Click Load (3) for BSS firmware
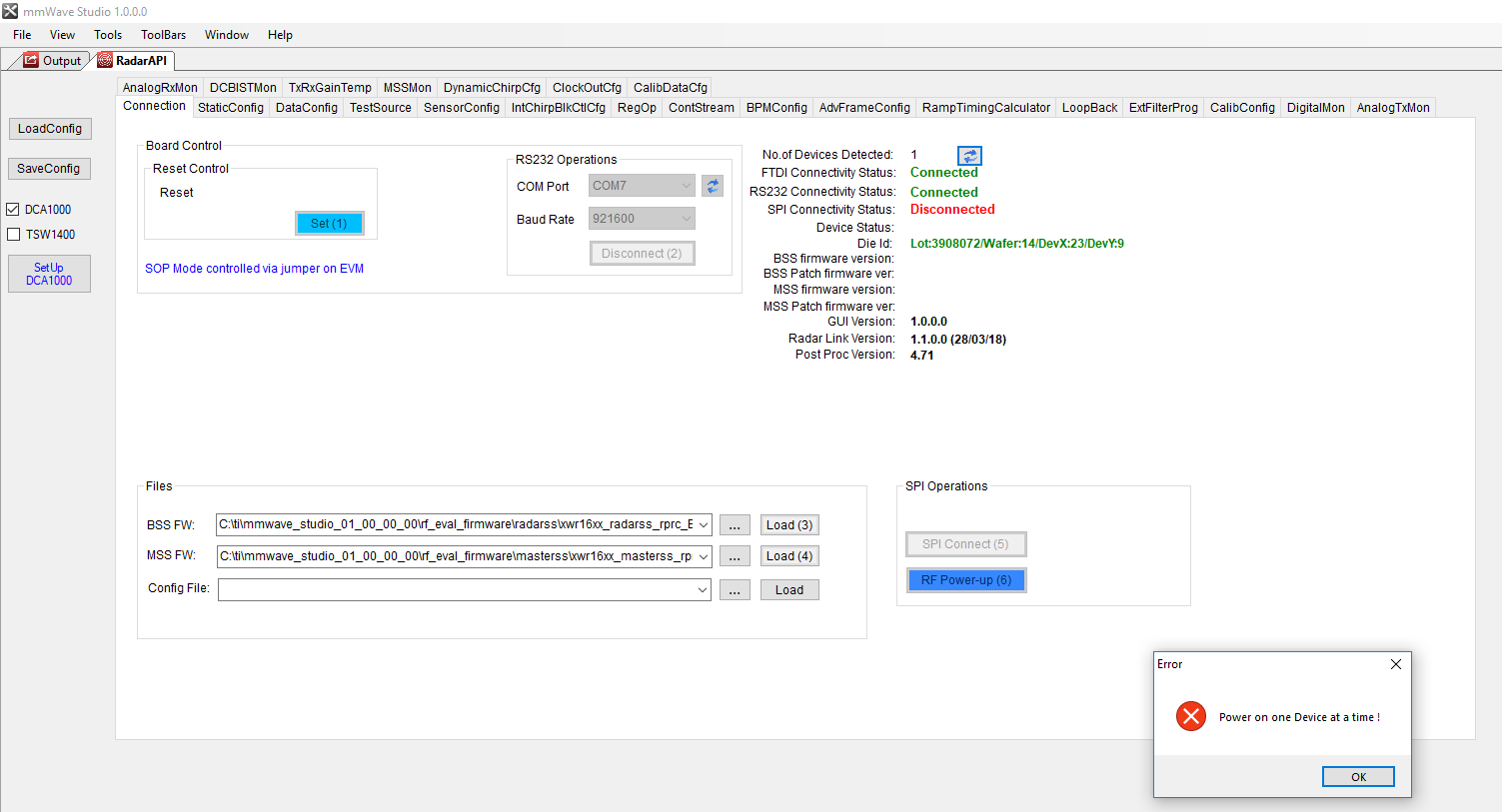 (x=789, y=525)
